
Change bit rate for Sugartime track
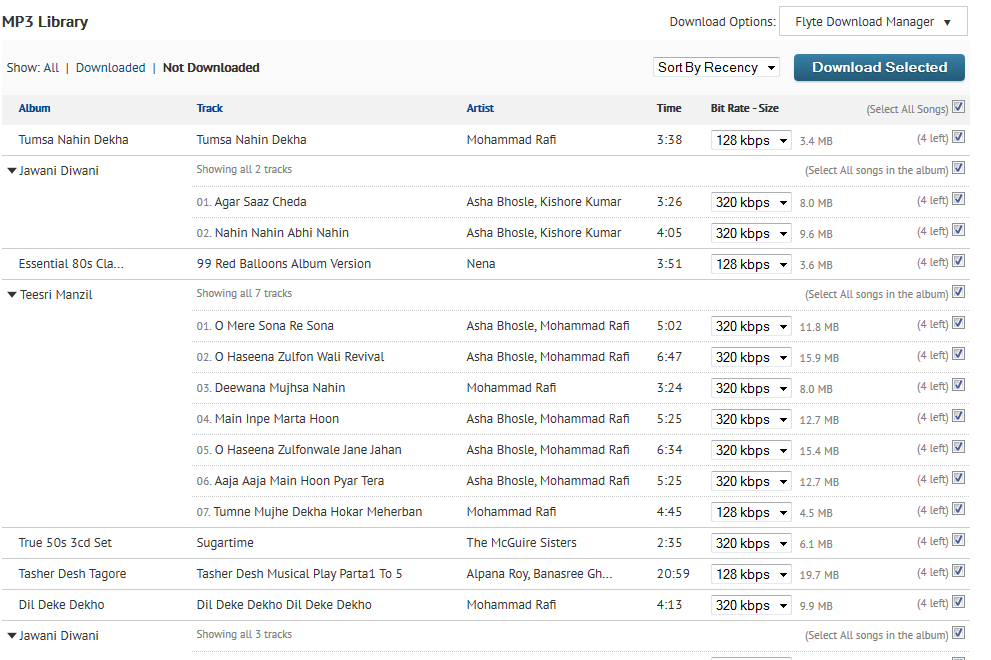pos(751,543)
